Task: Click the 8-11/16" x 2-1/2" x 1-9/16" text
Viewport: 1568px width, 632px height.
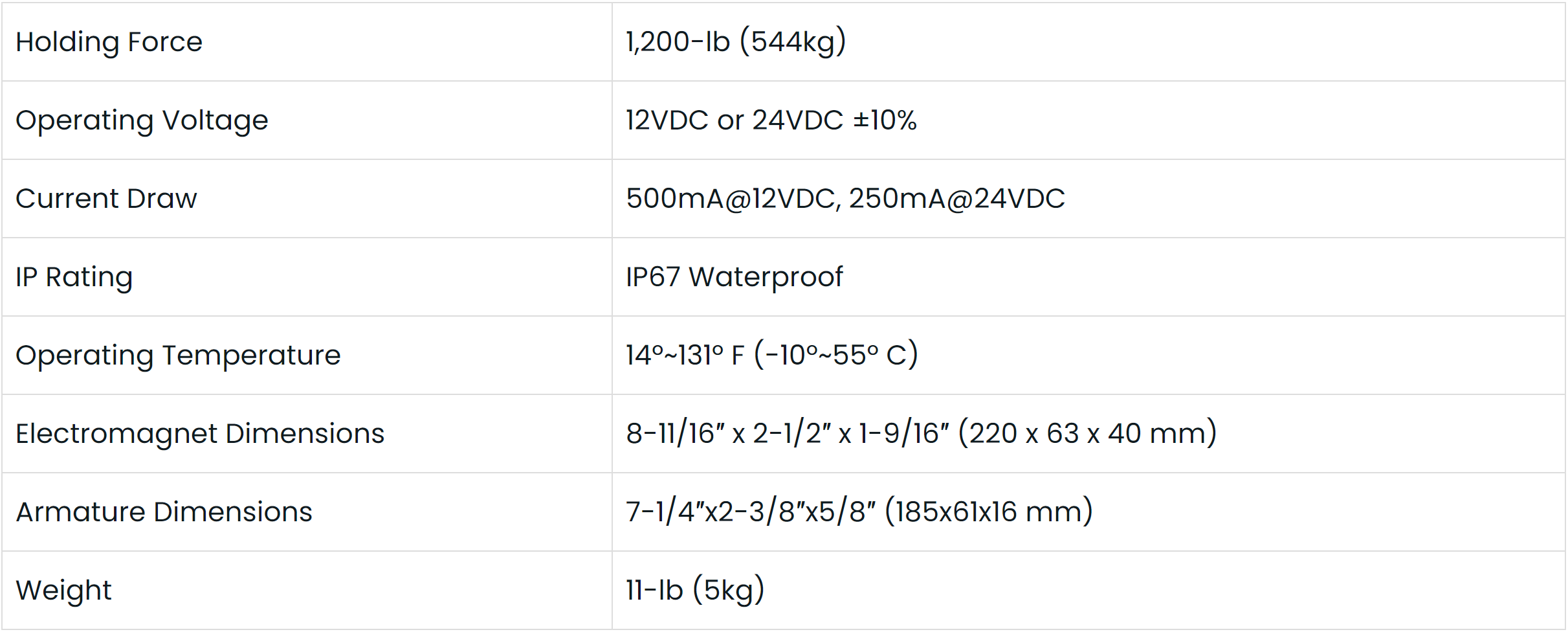Action: pos(787,434)
